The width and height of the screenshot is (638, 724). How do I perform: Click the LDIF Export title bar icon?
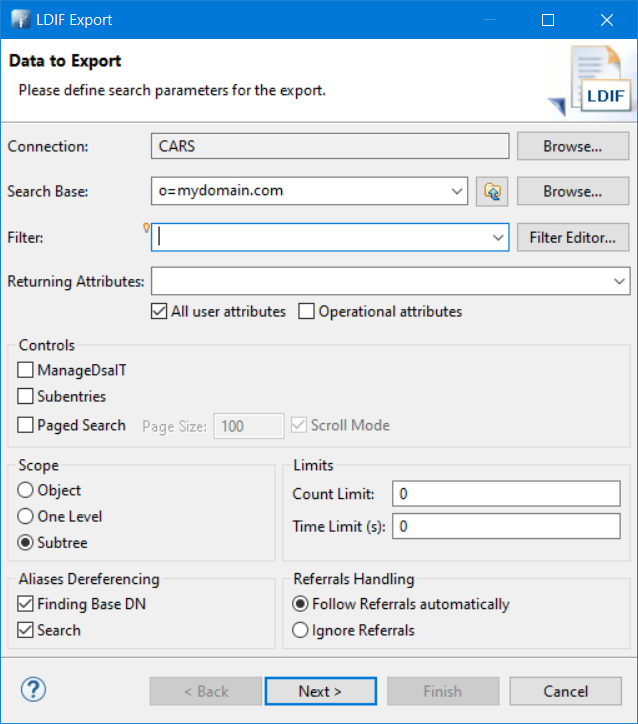tap(21, 20)
